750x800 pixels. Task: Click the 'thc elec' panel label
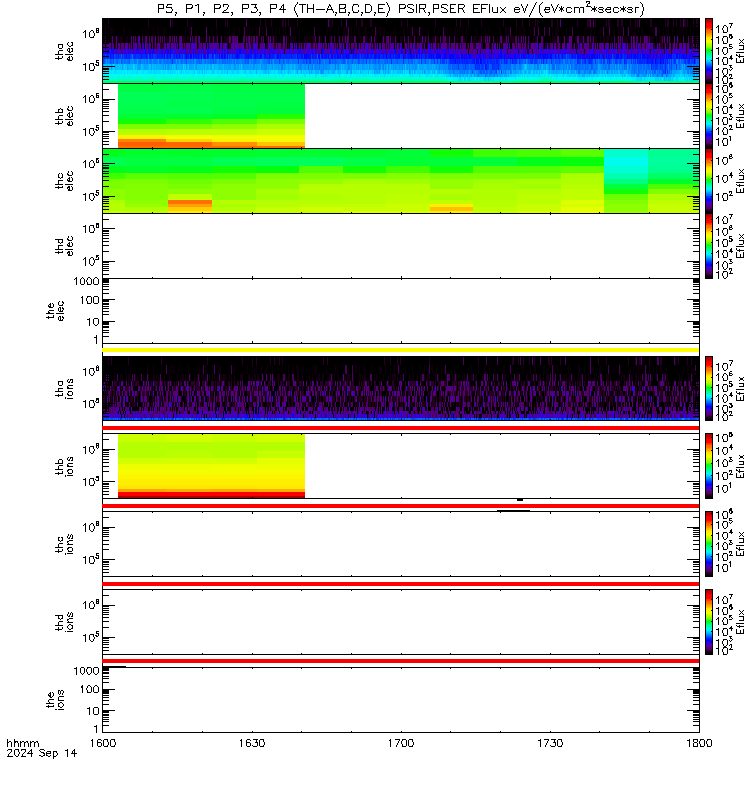(x=64, y=181)
